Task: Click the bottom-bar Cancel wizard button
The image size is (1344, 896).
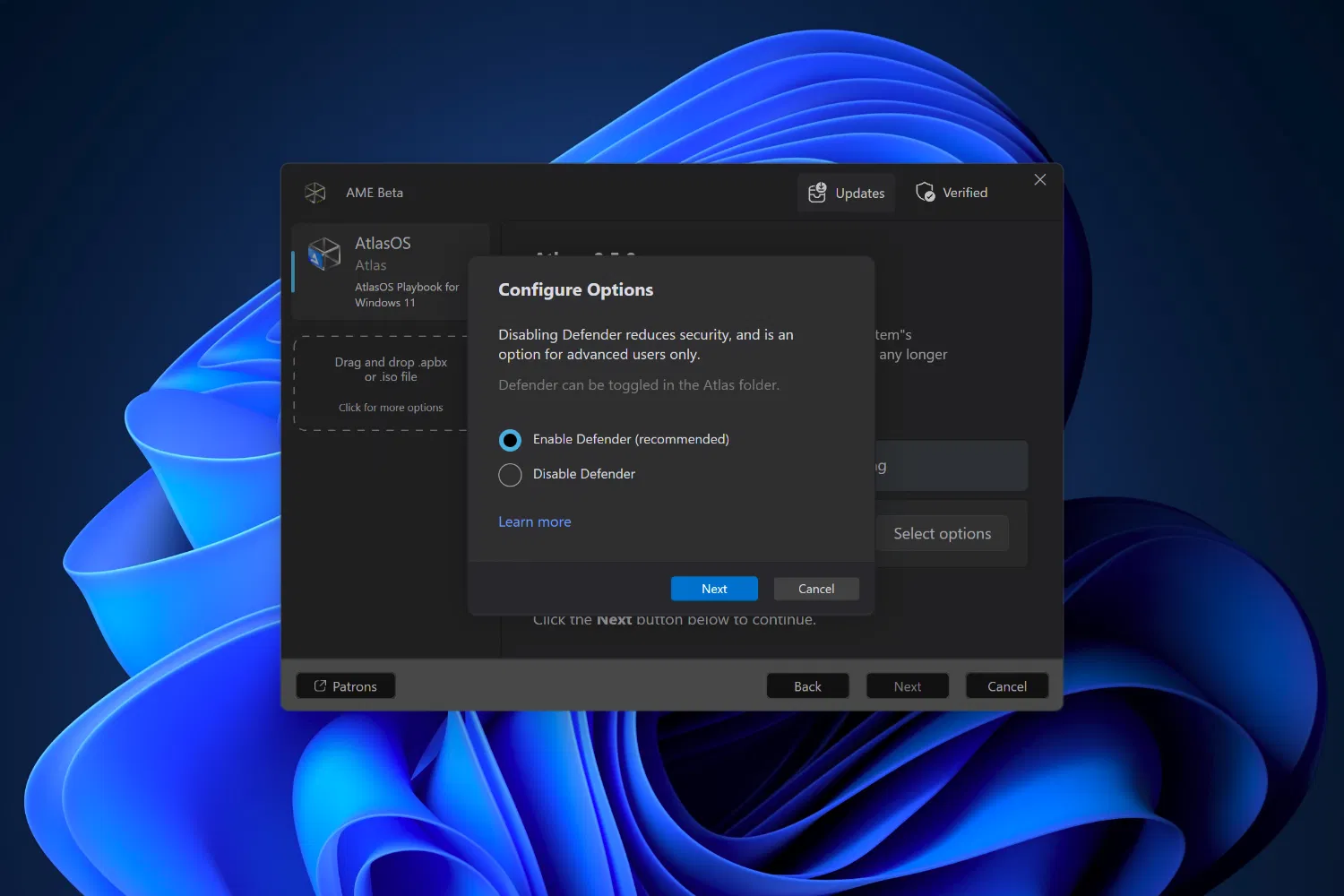Action: click(1007, 686)
